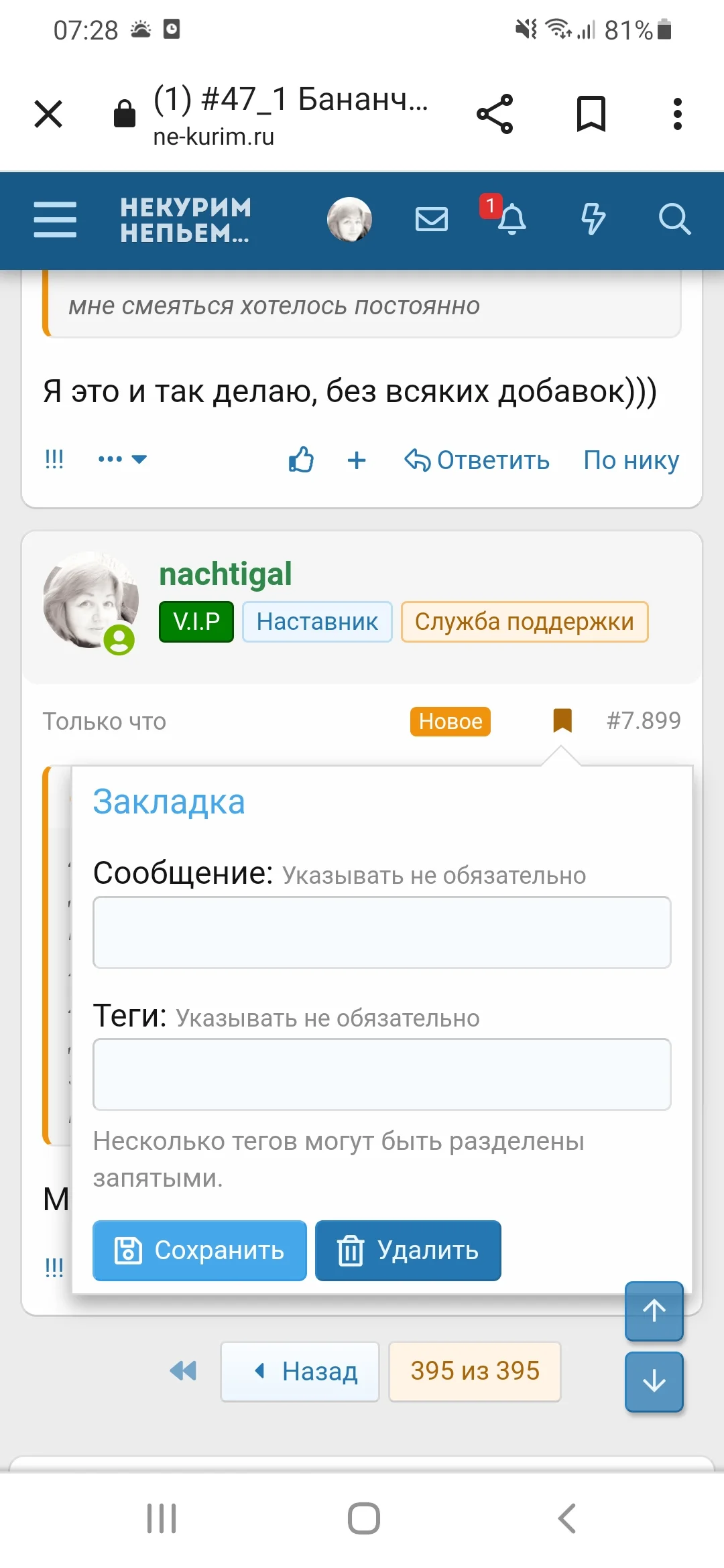Tap Android home button

coord(364,1518)
